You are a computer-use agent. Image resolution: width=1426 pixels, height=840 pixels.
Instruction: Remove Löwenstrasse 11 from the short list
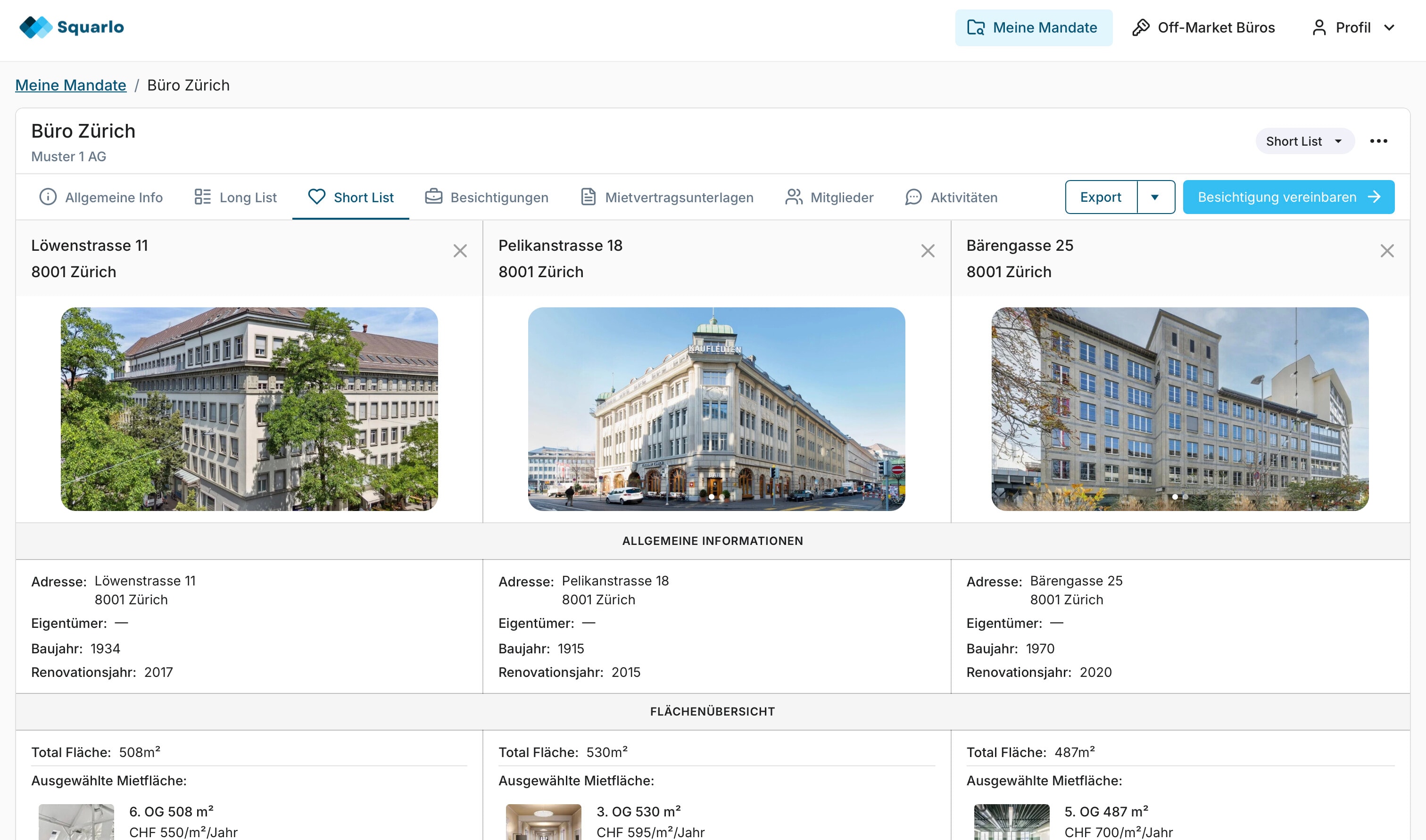pyautogui.click(x=460, y=251)
